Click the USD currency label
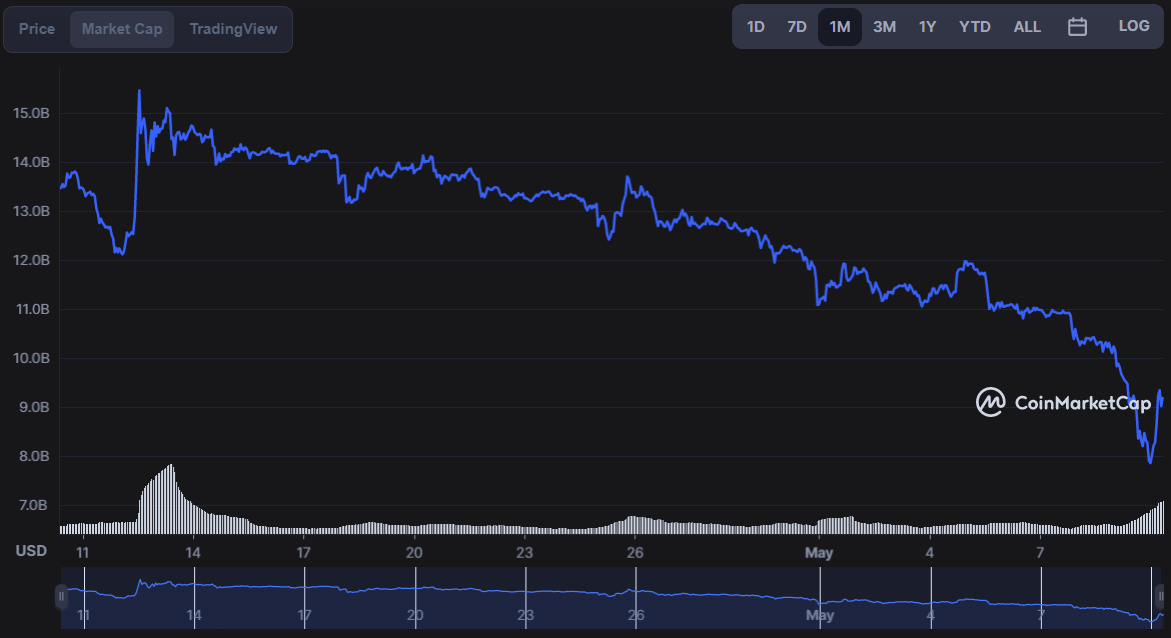This screenshot has width=1171, height=638. (x=31, y=551)
